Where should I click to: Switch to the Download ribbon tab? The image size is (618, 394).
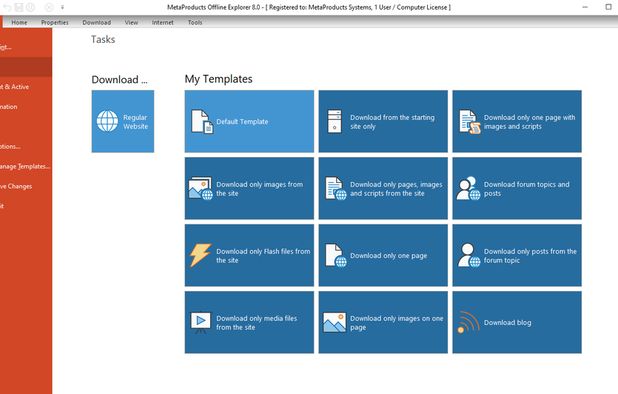pyautogui.click(x=97, y=22)
